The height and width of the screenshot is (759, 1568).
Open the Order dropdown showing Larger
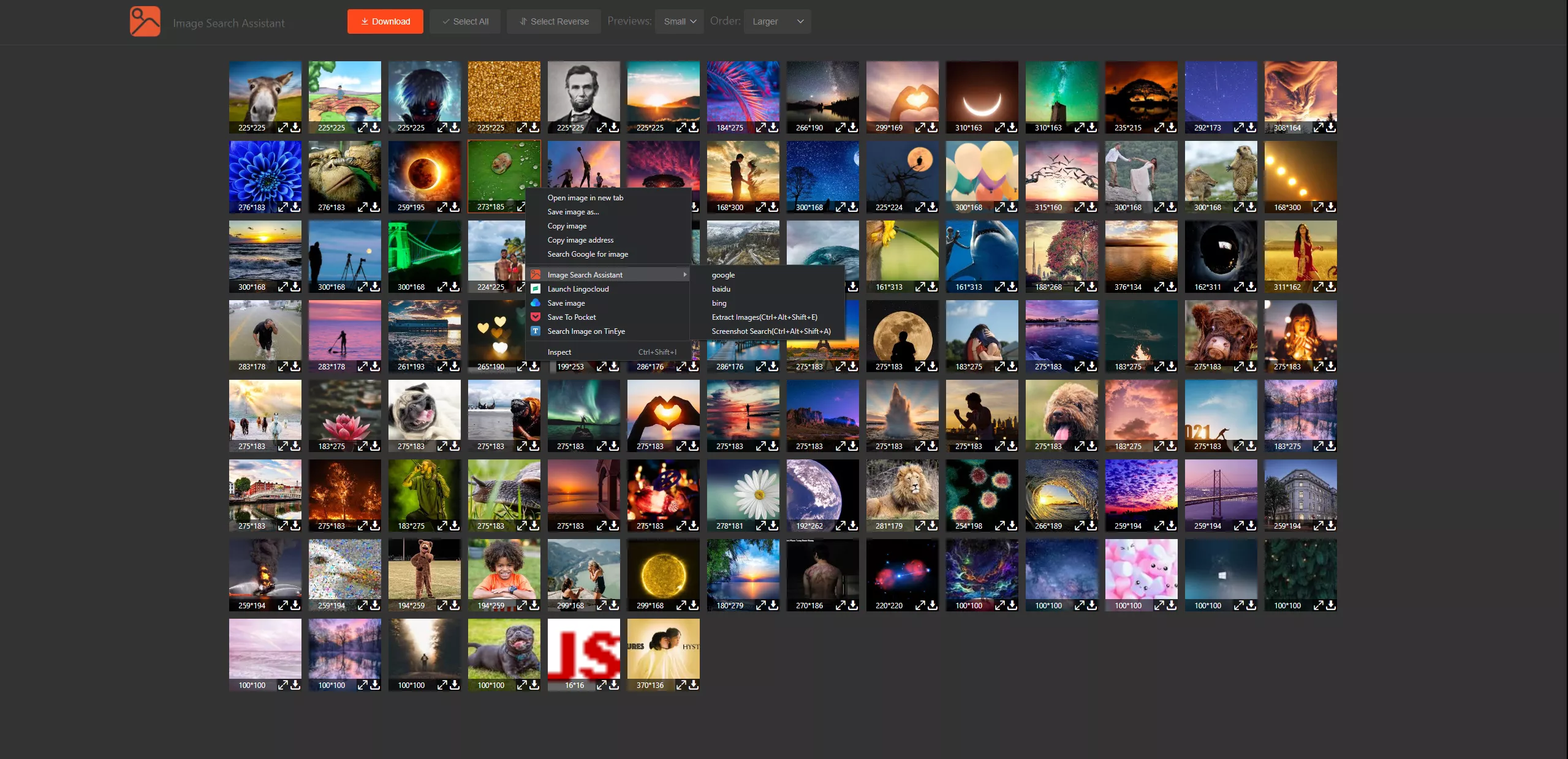point(777,21)
